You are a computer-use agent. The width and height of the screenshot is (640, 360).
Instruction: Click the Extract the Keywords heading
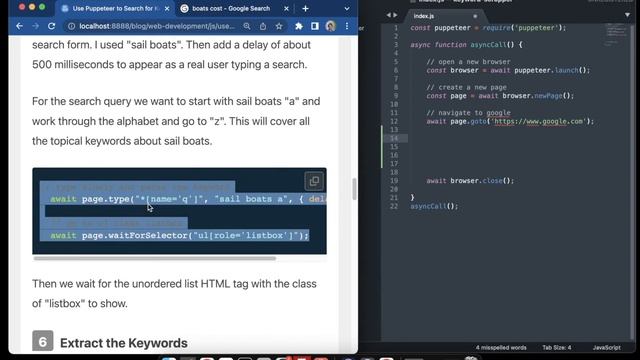[x=124, y=343]
